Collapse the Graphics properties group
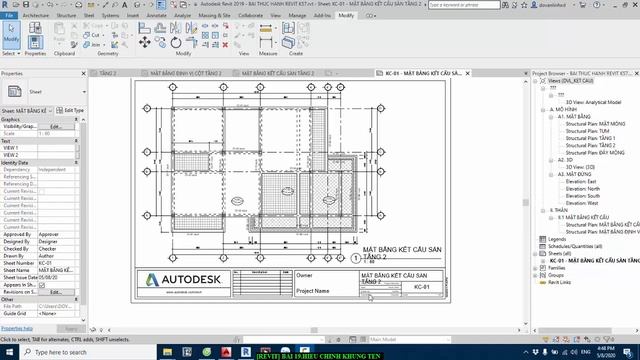This screenshot has width=640, height=360. point(76,119)
